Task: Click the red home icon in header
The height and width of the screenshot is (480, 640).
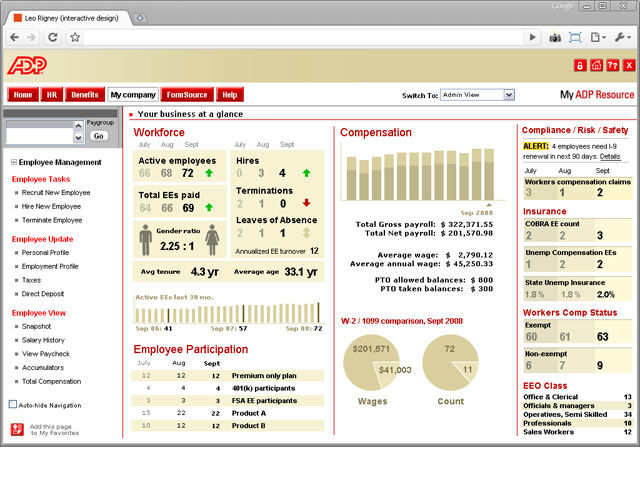Action: (x=596, y=65)
